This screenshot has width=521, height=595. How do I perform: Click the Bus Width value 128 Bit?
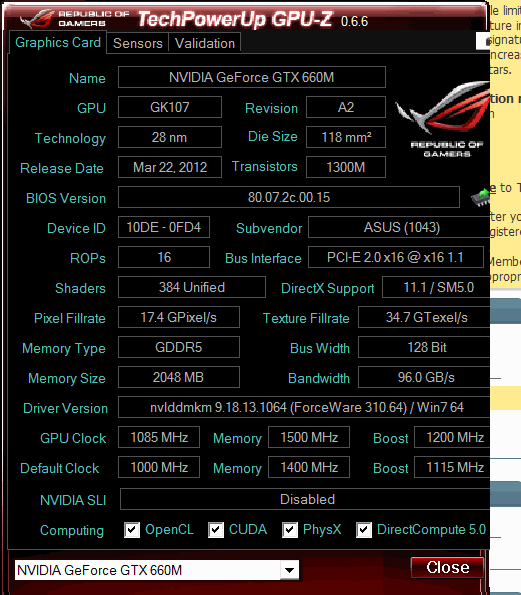pos(424,347)
